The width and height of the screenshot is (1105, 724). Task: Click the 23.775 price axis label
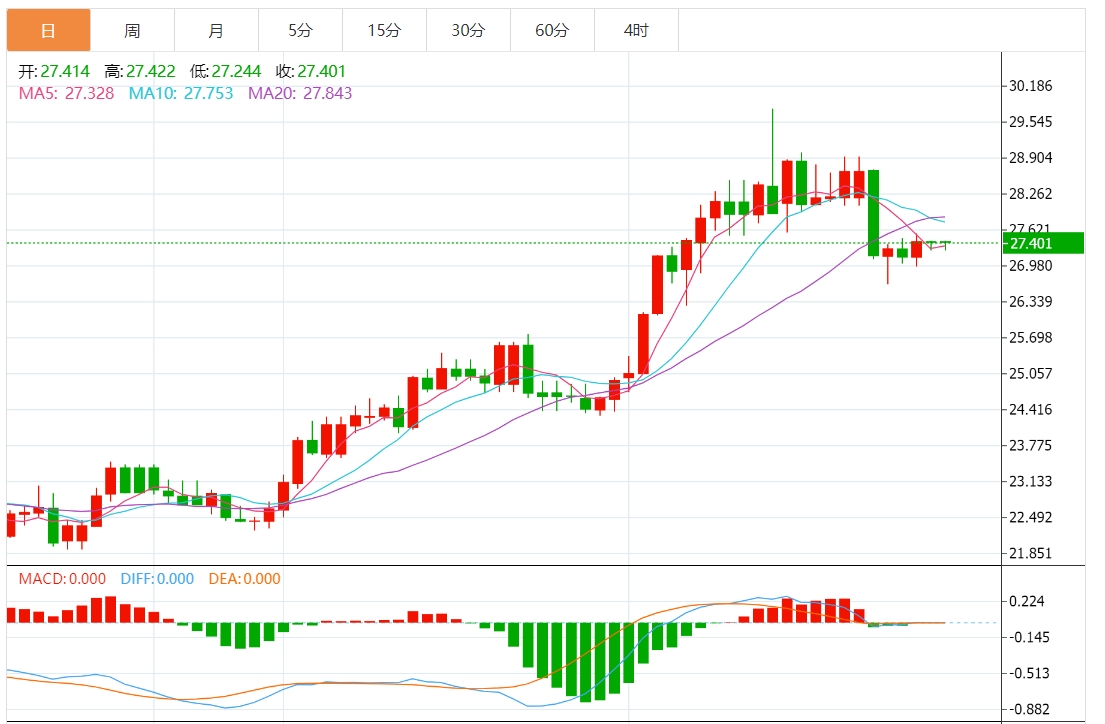pos(1030,446)
